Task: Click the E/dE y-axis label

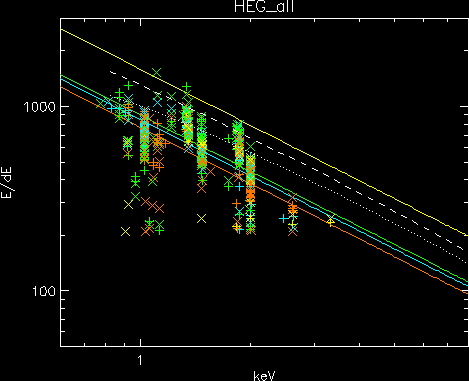Action: point(7,183)
